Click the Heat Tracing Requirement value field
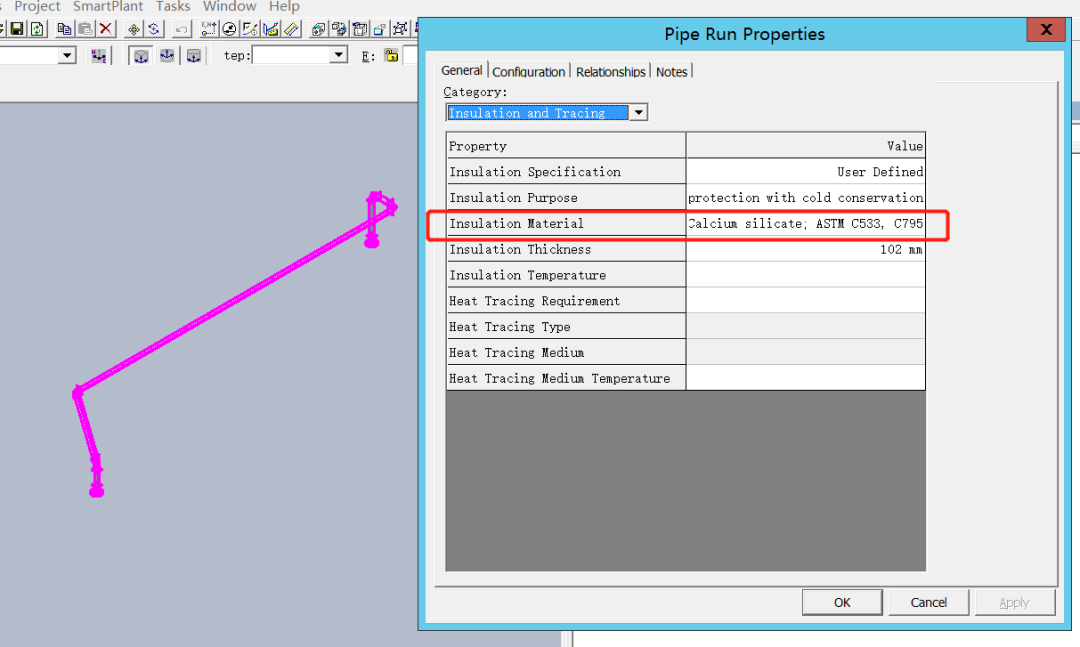Screen dimensions: 1080x647 805,301
